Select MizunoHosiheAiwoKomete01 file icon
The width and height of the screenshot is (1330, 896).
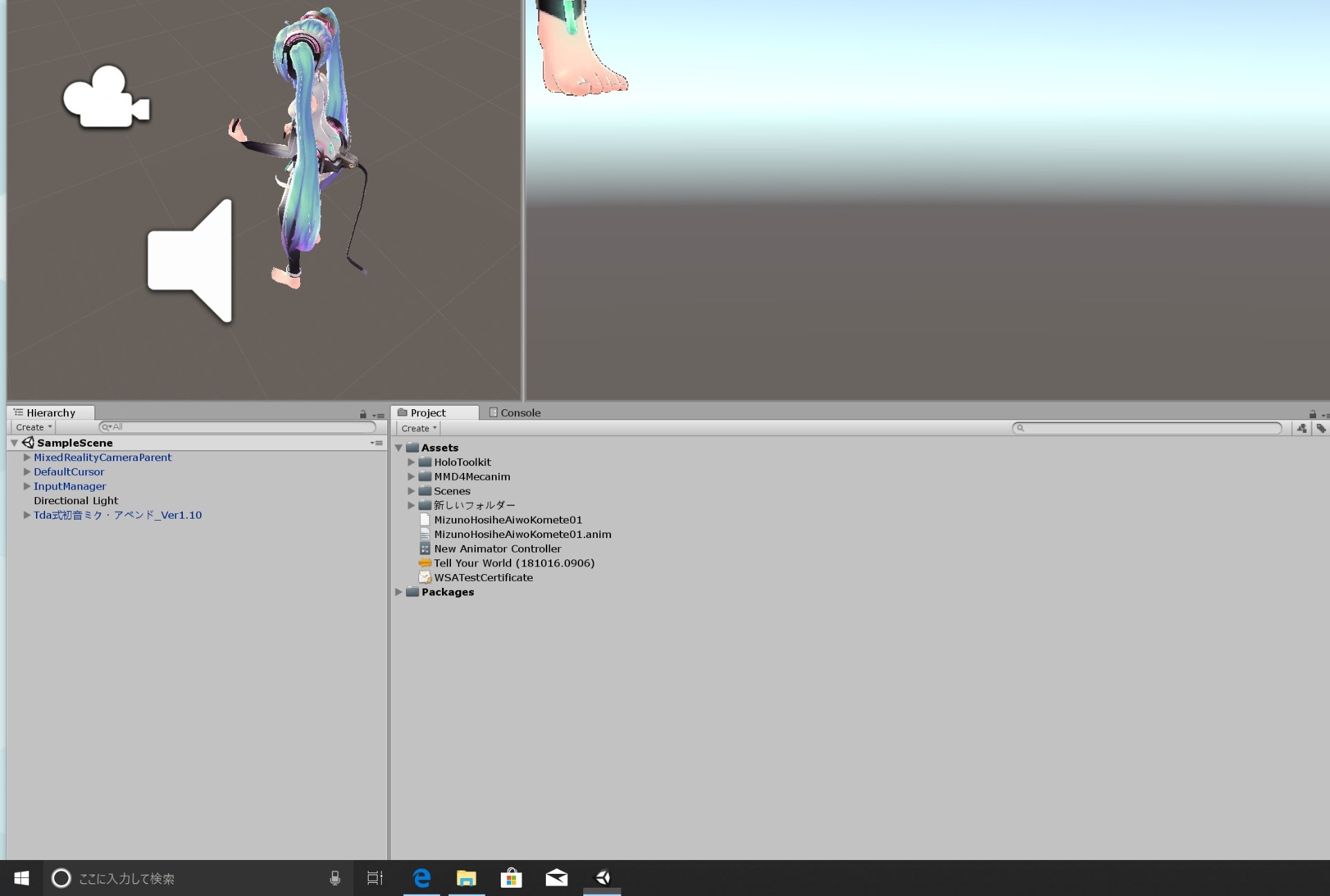425,520
